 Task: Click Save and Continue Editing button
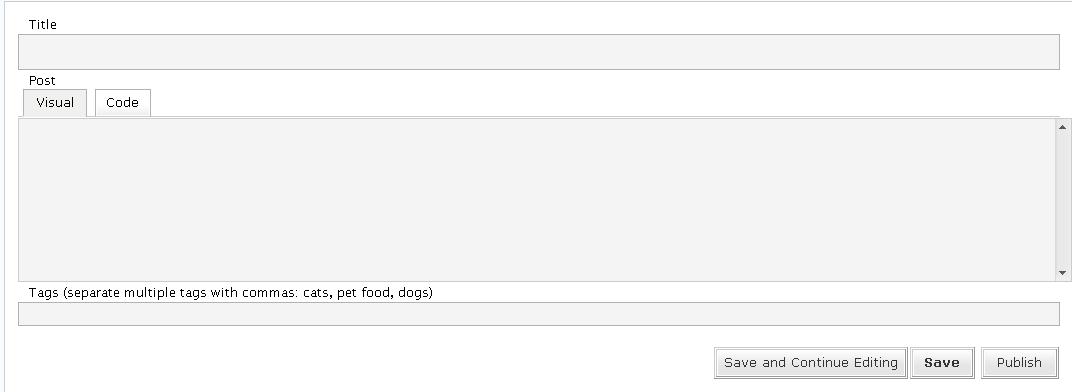coord(811,363)
